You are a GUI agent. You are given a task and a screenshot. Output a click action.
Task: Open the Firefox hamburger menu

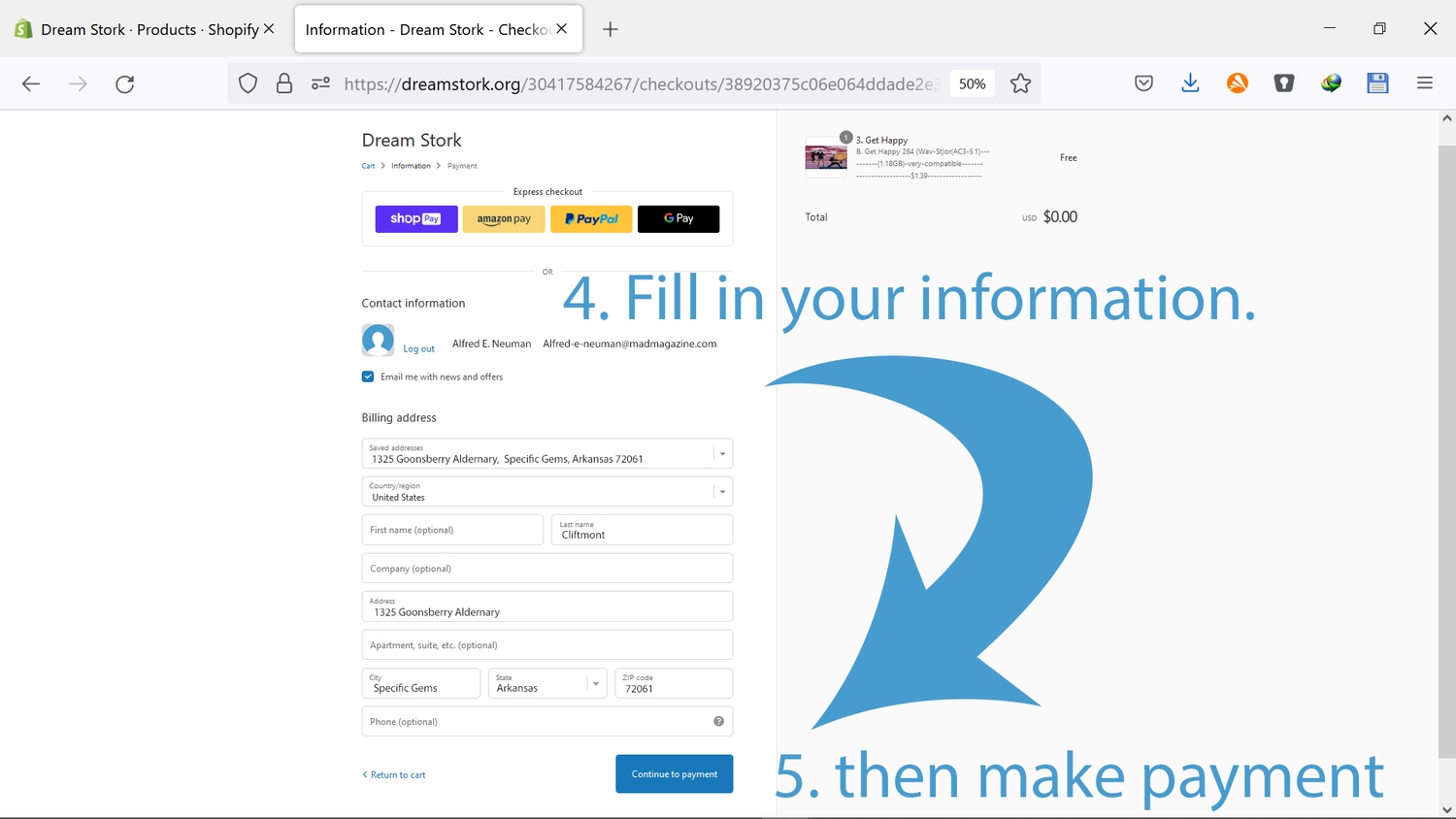pyautogui.click(x=1424, y=84)
